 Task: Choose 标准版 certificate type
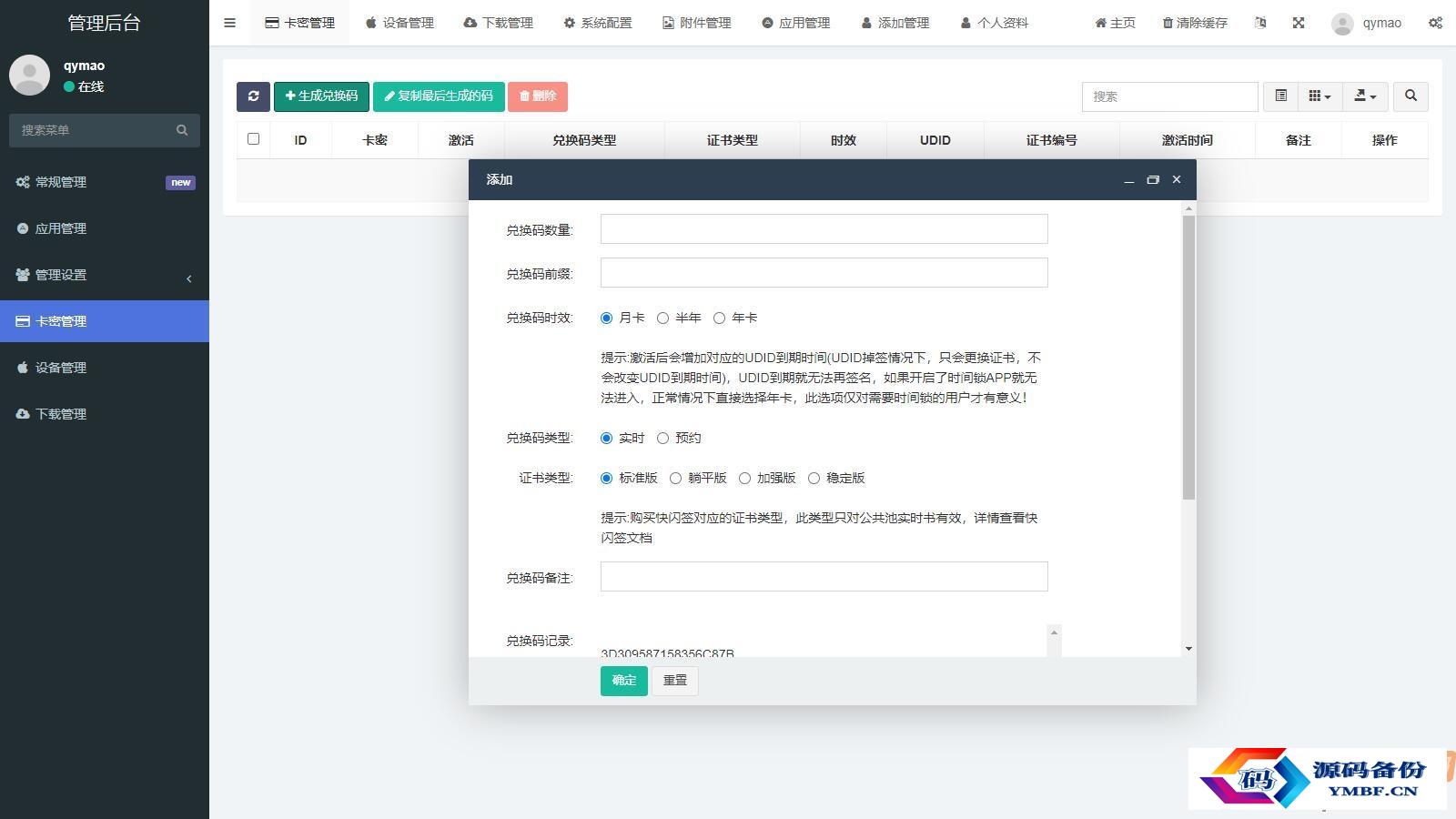[606, 478]
